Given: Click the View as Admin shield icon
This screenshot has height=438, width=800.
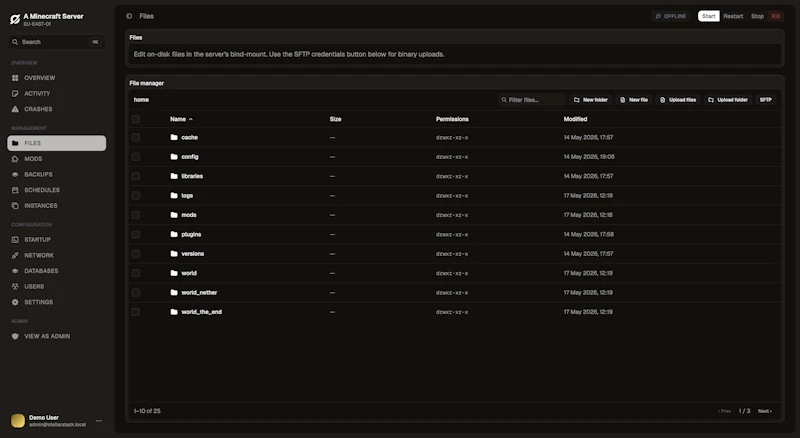Looking at the screenshot, I should point(15,336).
